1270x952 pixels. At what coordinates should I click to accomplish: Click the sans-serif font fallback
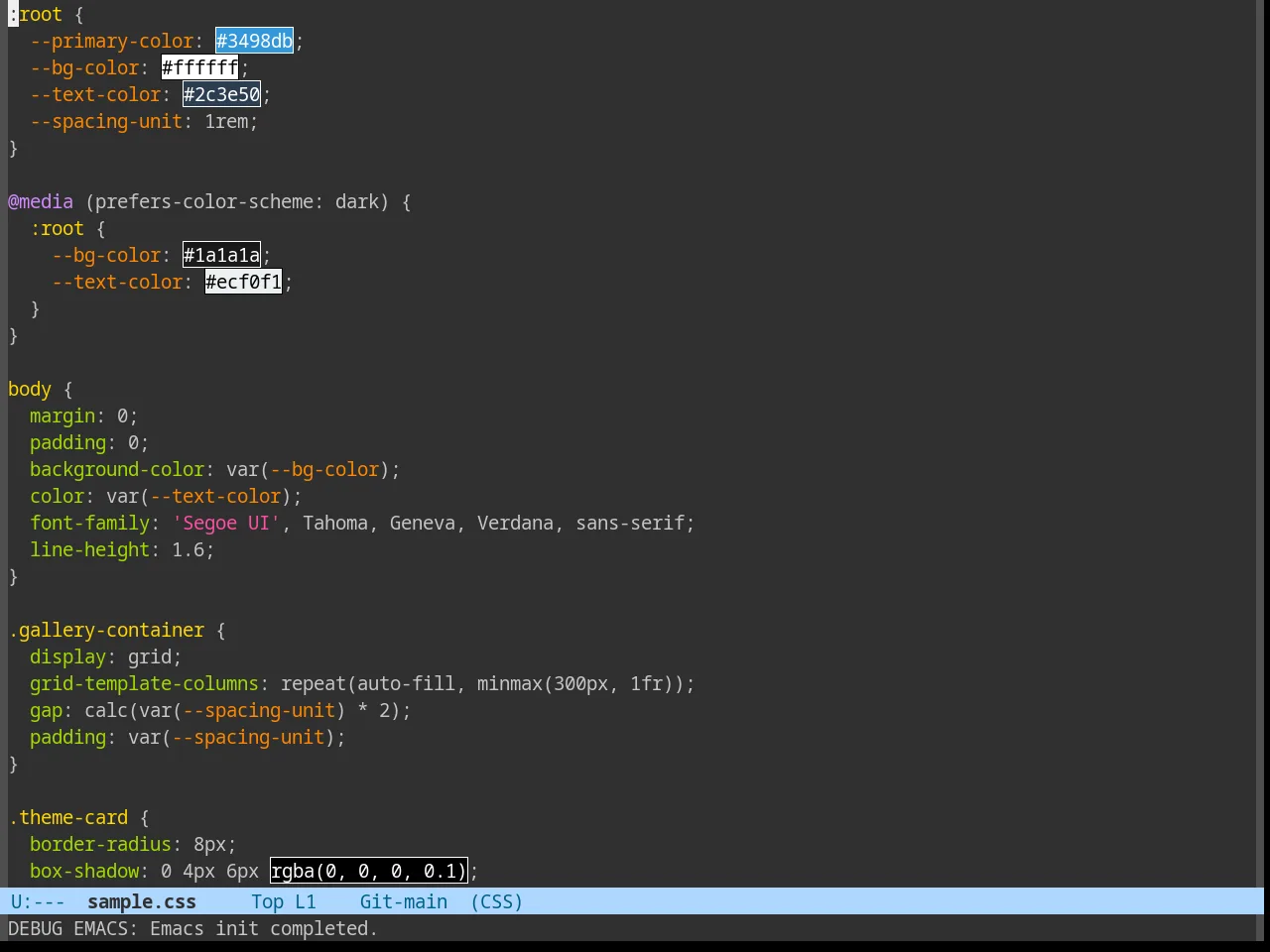pyautogui.click(x=630, y=523)
